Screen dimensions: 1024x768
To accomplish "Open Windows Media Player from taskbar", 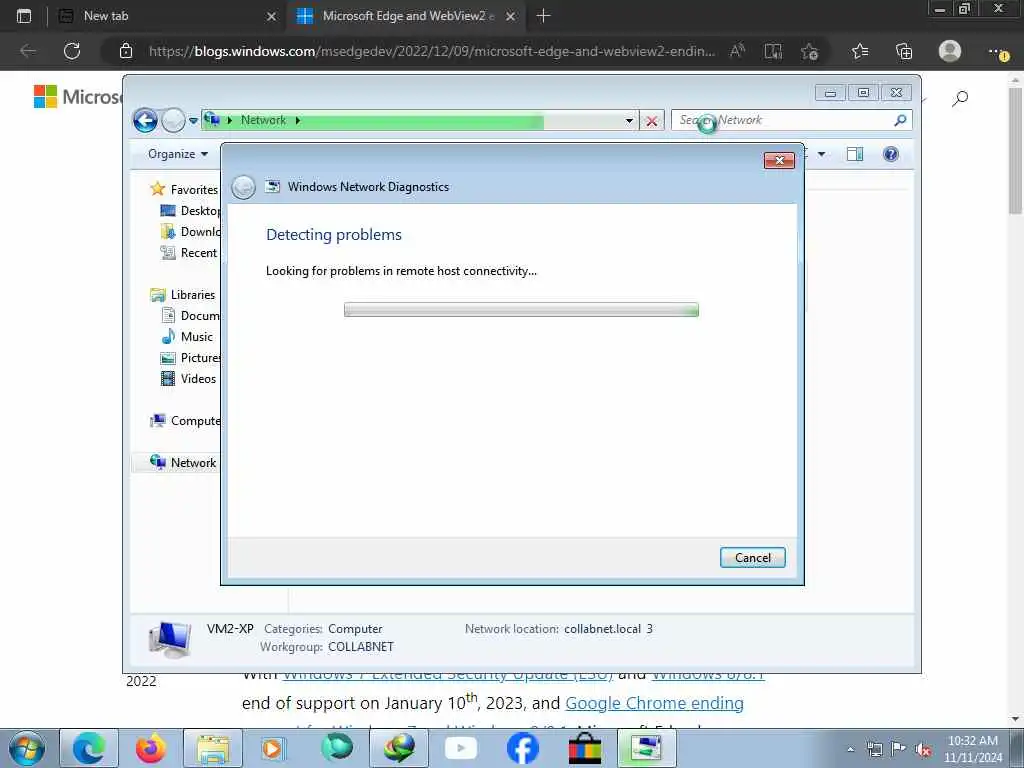I will click(273, 748).
